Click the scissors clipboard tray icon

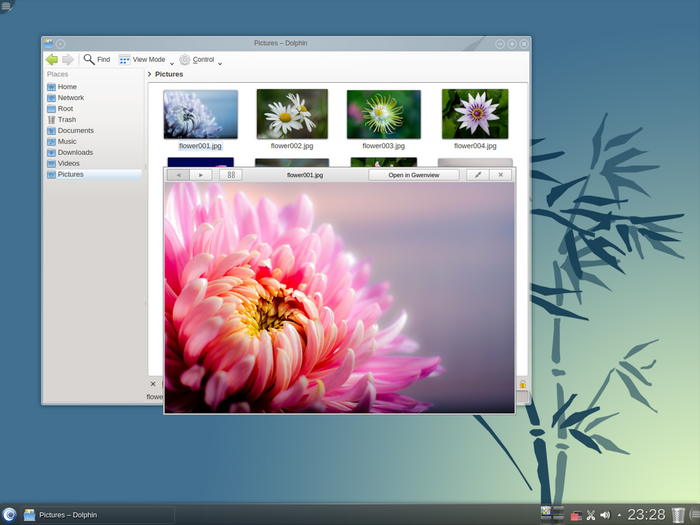[590, 515]
